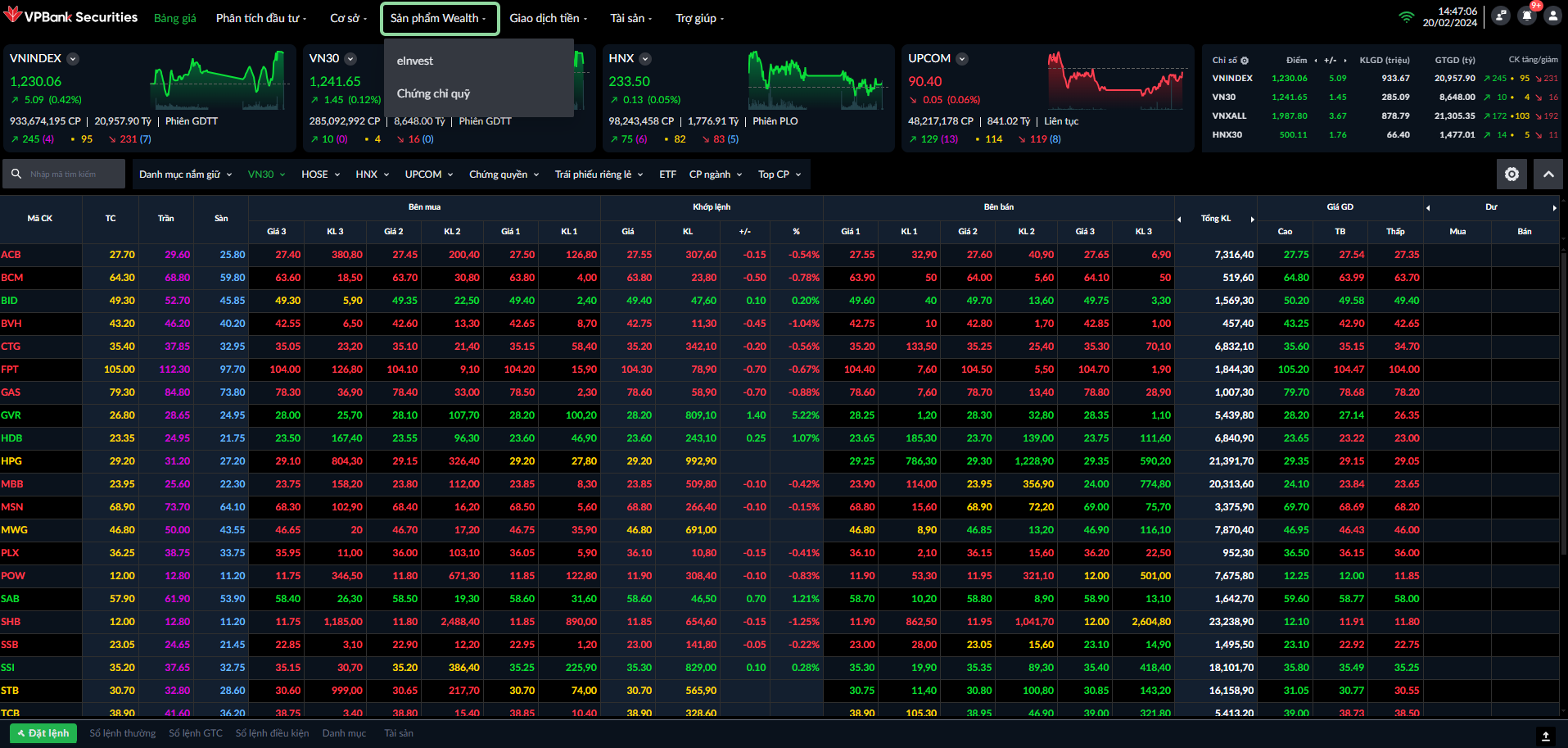Open the notifications bell icon
Image resolution: width=1568 pixels, height=748 pixels.
[1526, 16]
